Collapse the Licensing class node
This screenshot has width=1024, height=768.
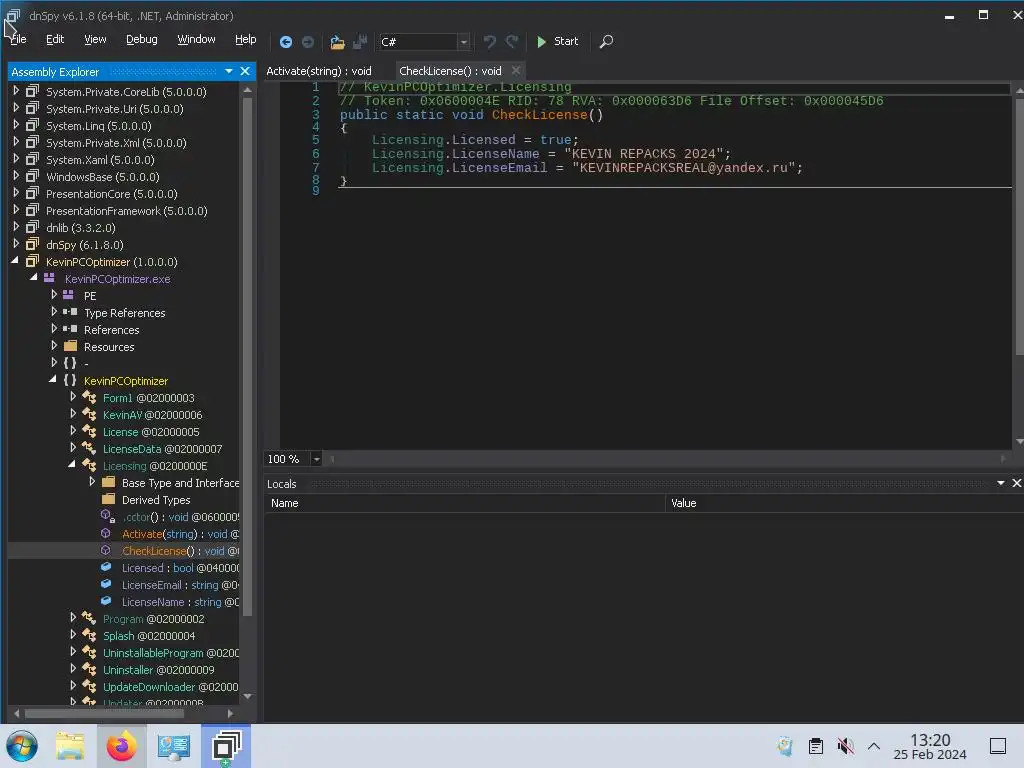point(72,464)
